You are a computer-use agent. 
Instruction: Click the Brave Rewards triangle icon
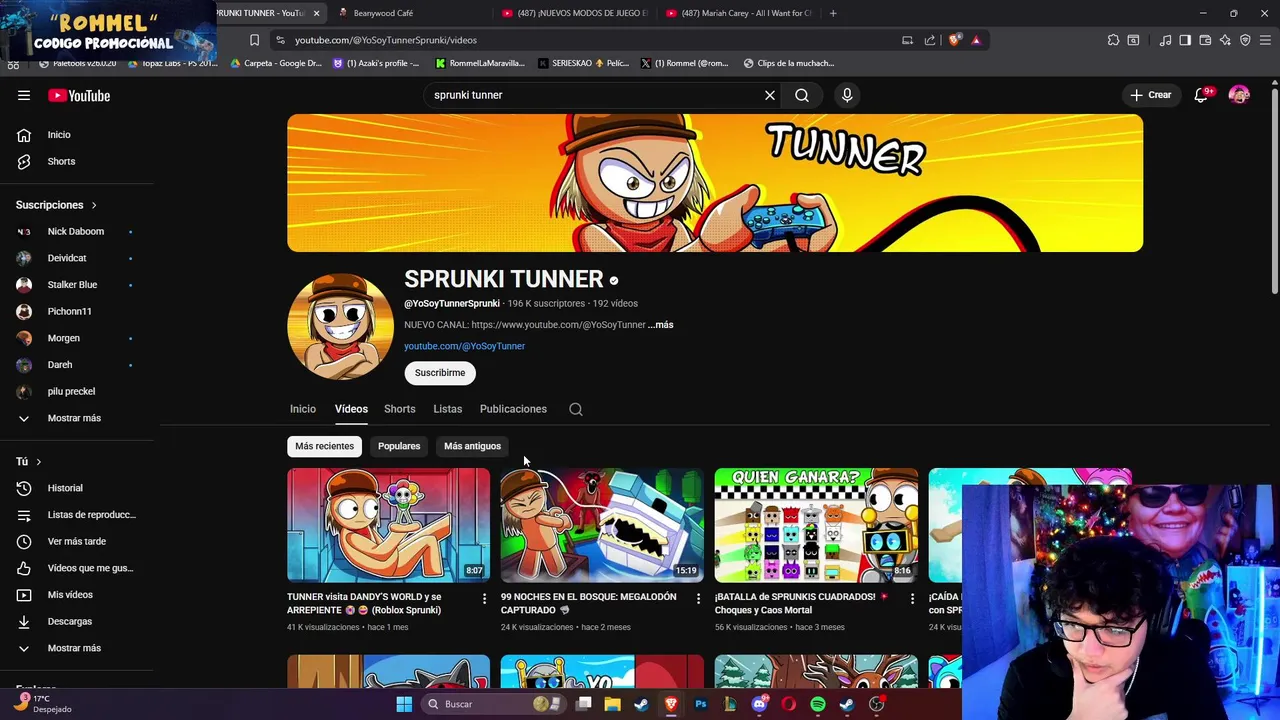point(976,40)
